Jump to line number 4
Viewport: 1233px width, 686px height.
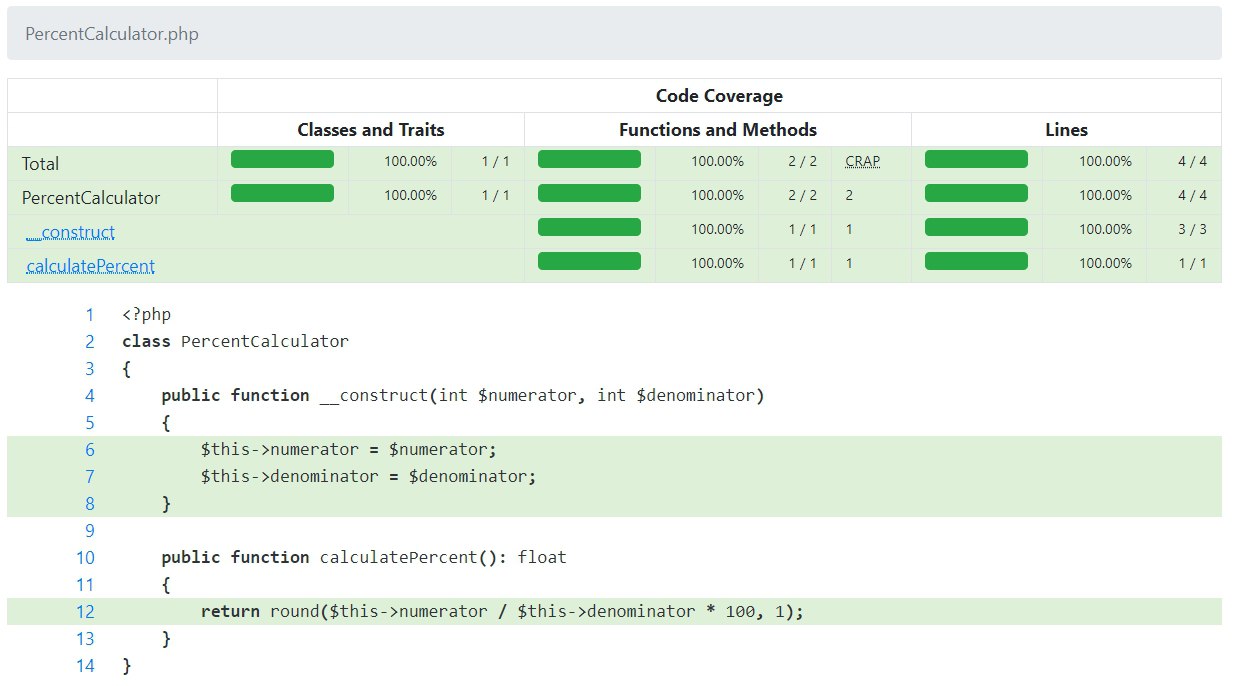pos(90,395)
